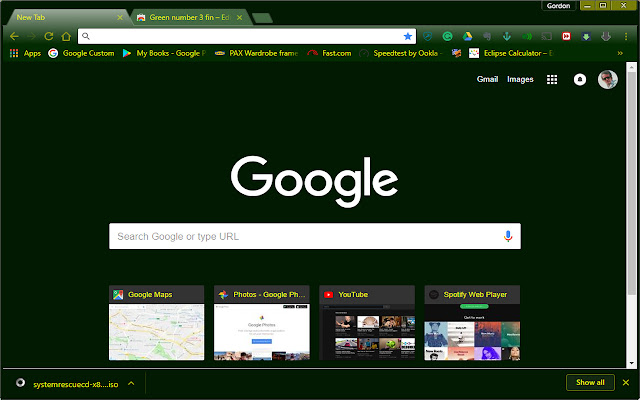Viewport: 640px width, 400px height.
Task: Switch to the New Tab tab
Action: pyautogui.click(x=67, y=18)
